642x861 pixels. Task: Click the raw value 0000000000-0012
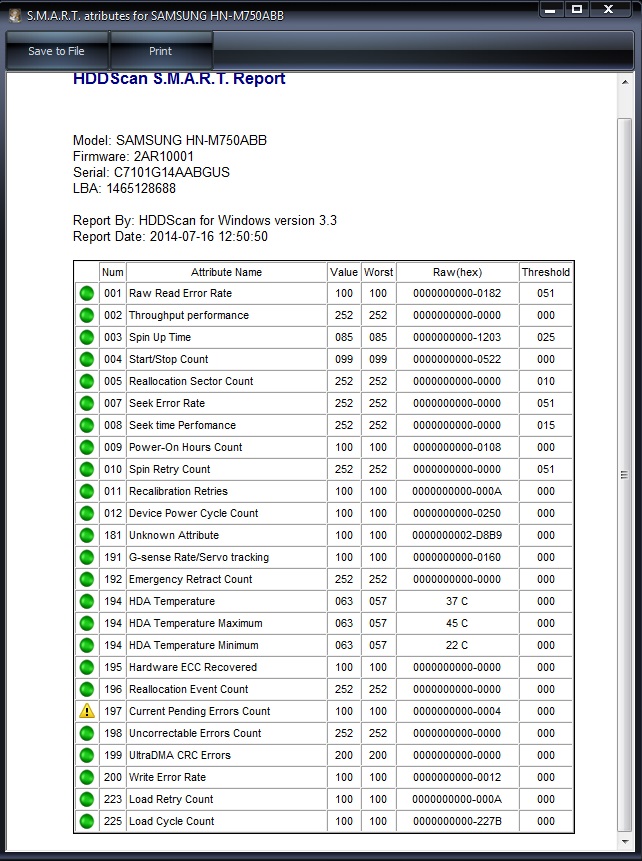(x=457, y=777)
